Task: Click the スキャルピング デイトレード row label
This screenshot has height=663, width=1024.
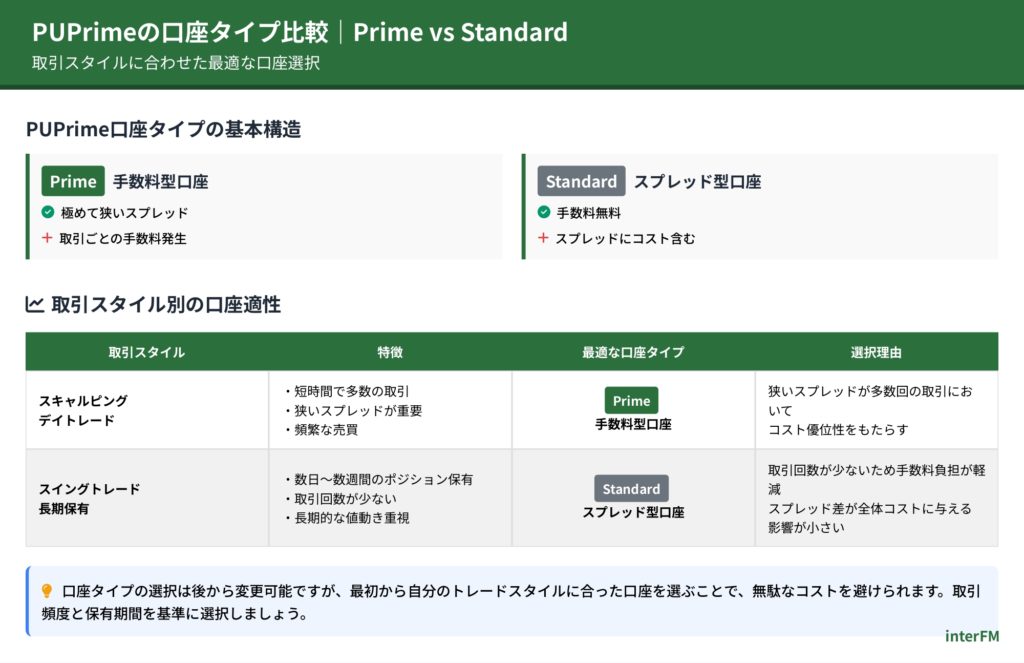Action: point(83,410)
